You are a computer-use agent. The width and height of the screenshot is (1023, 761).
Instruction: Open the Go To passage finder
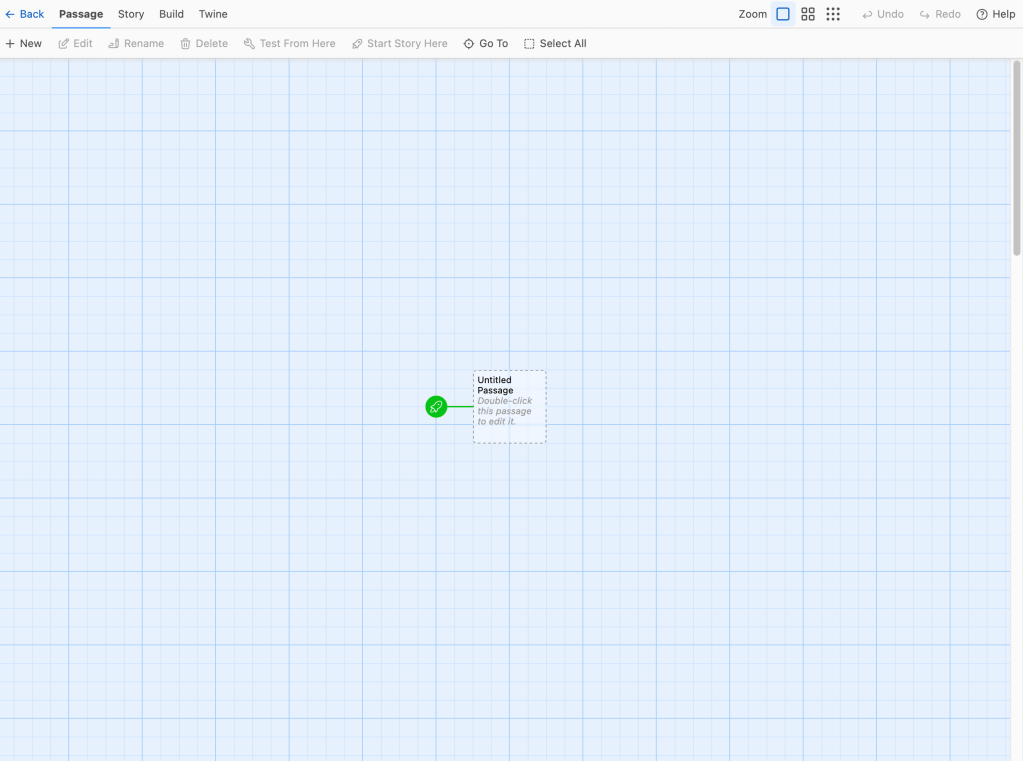pos(485,44)
